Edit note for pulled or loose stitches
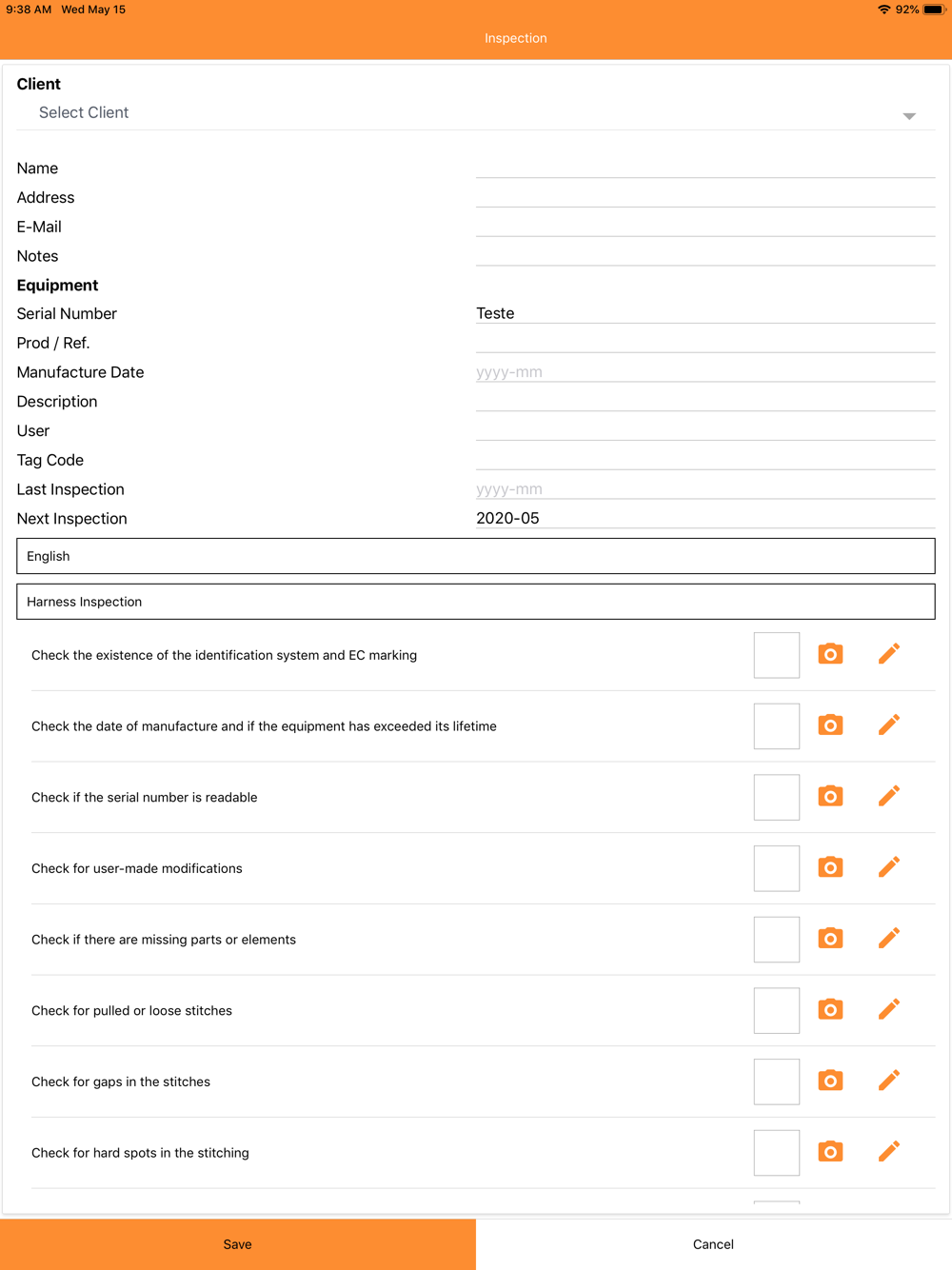952x1270 pixels. [x=889, y=1009]
